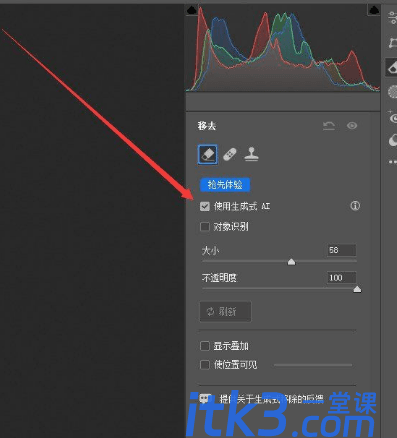Open the generative remove feedback link
397x438 pixels.
coord(271,399)
